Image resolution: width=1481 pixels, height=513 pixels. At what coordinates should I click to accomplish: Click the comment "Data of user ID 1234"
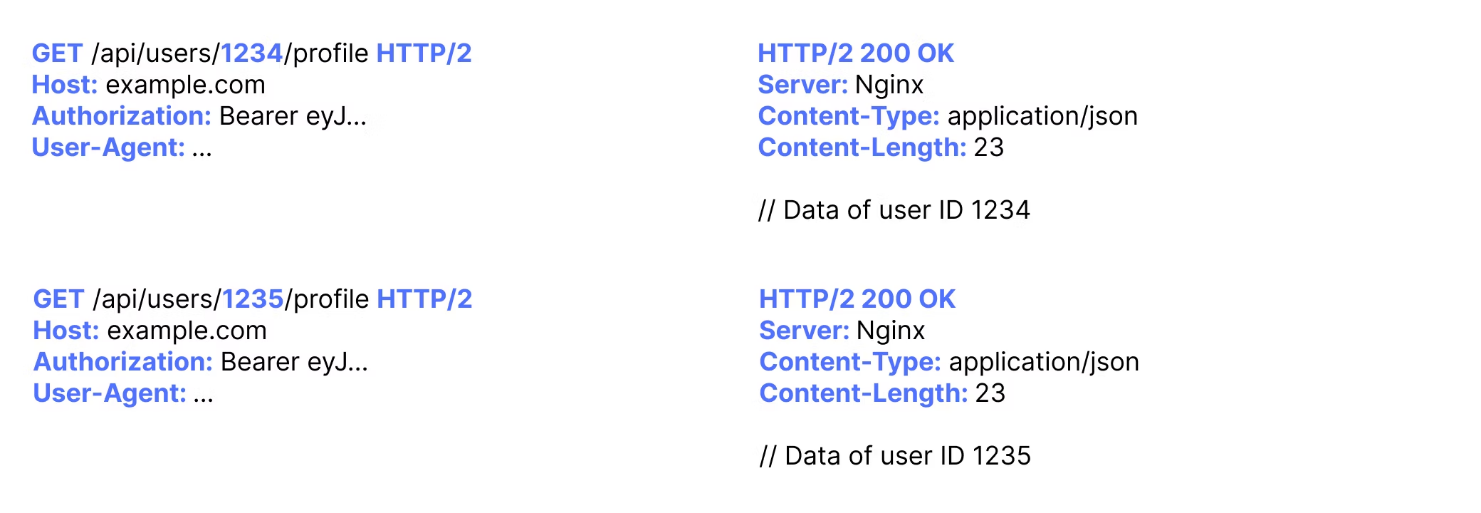894,210
